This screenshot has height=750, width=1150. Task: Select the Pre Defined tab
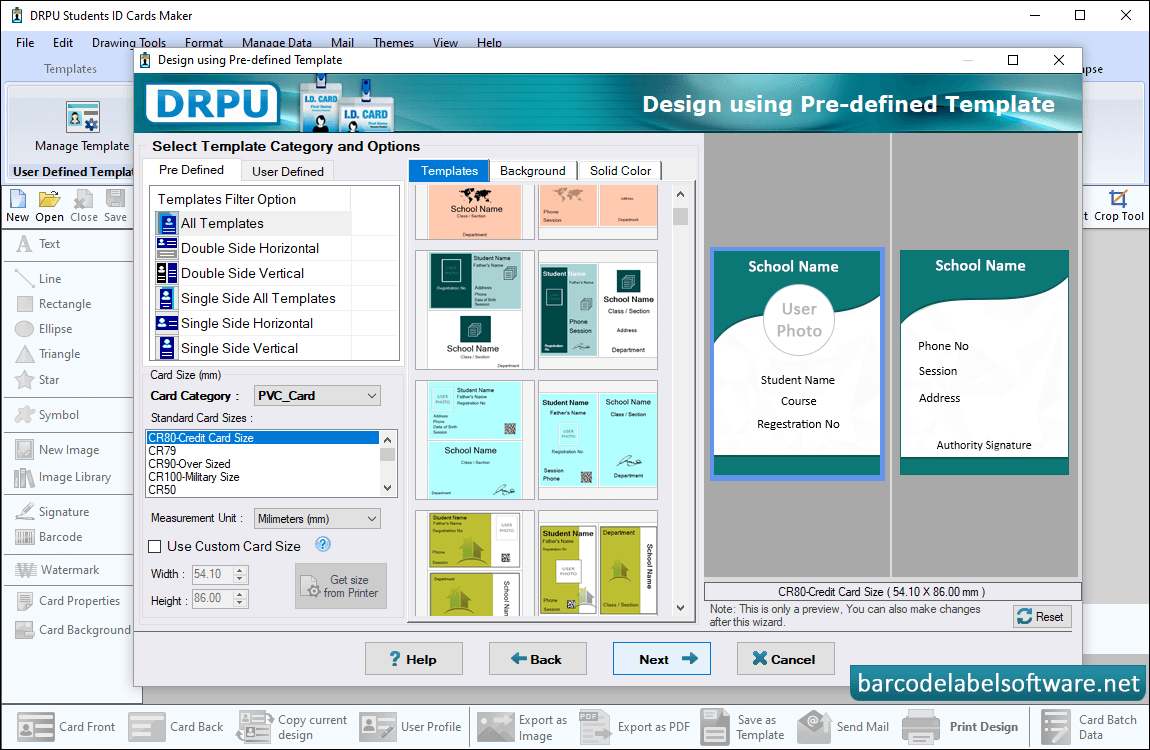[191, 170]
